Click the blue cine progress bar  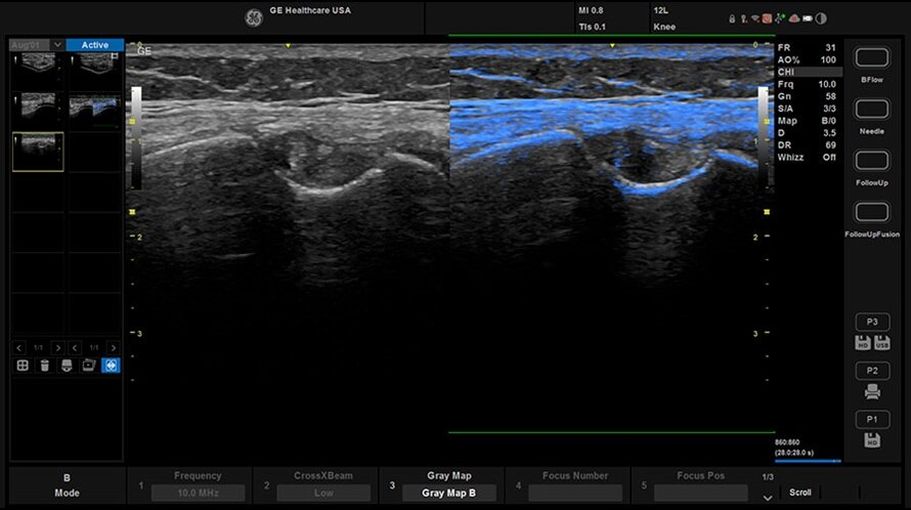tap(807, 462)
